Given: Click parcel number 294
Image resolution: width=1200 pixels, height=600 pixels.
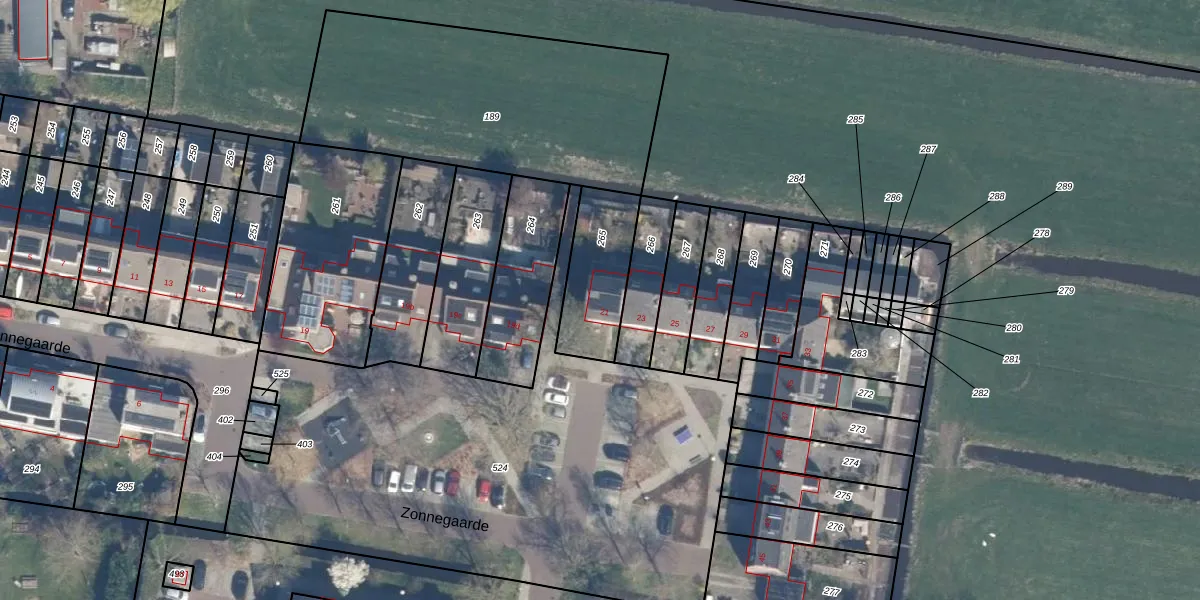Looking at the screenshot, I should point(32,469).
